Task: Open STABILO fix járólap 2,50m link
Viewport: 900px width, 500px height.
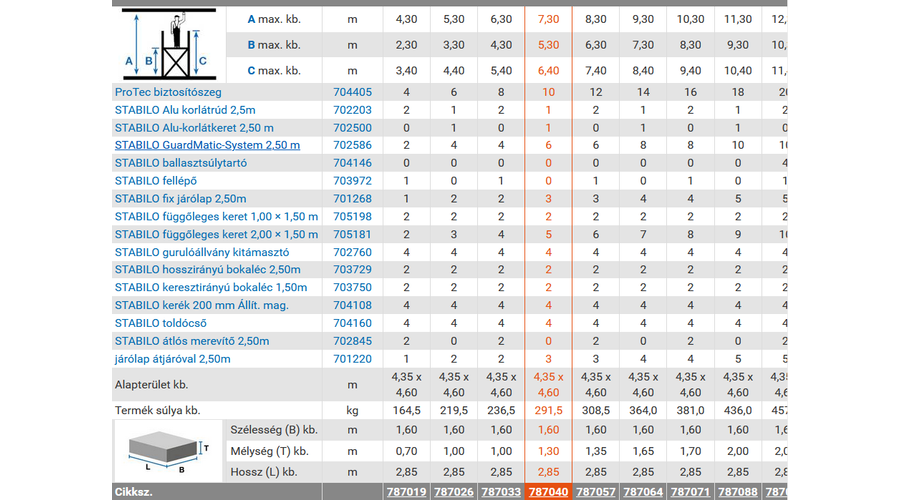Action: [180, 199]
